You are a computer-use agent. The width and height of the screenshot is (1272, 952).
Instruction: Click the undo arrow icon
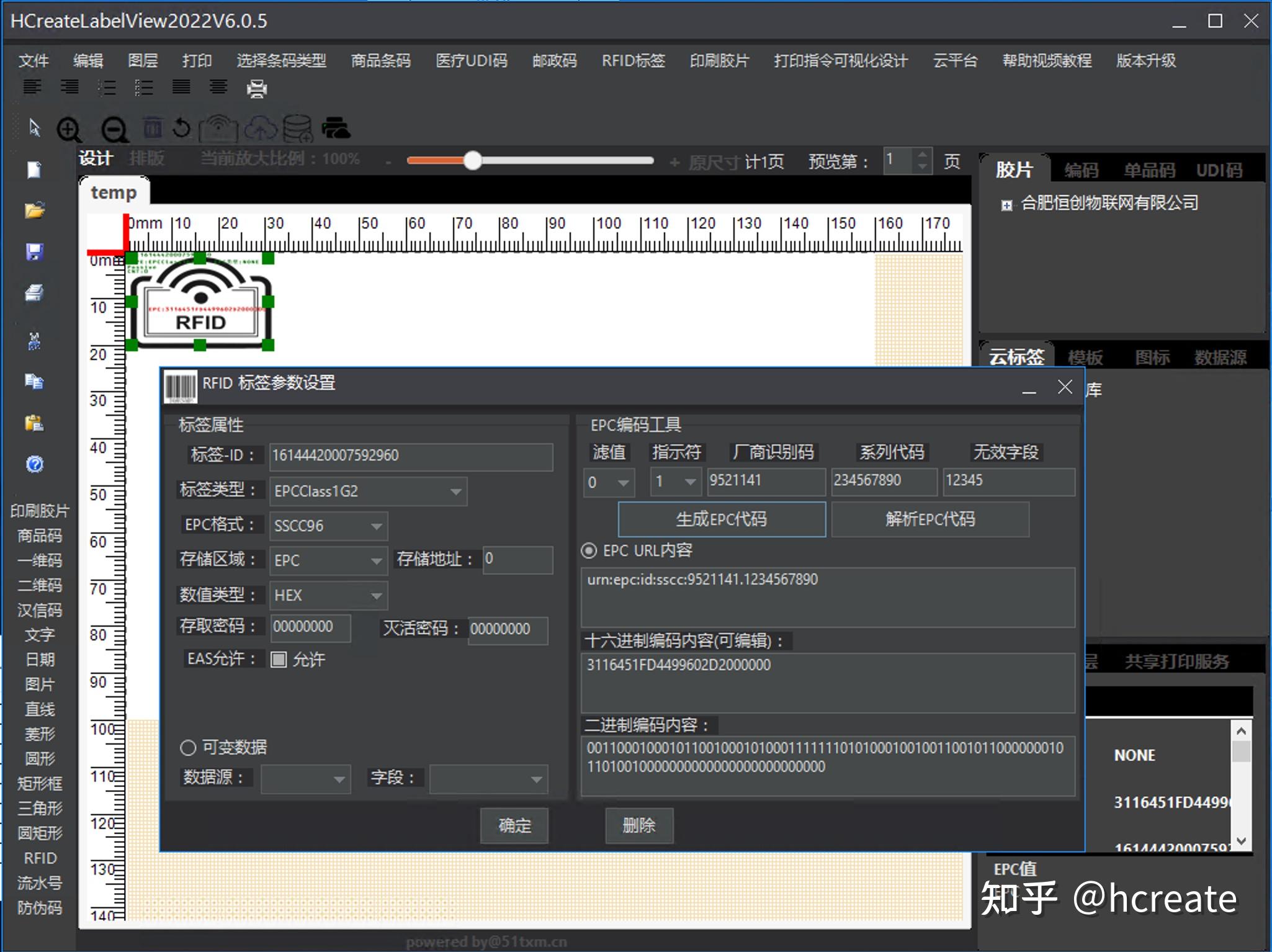[x=182, y=128]
